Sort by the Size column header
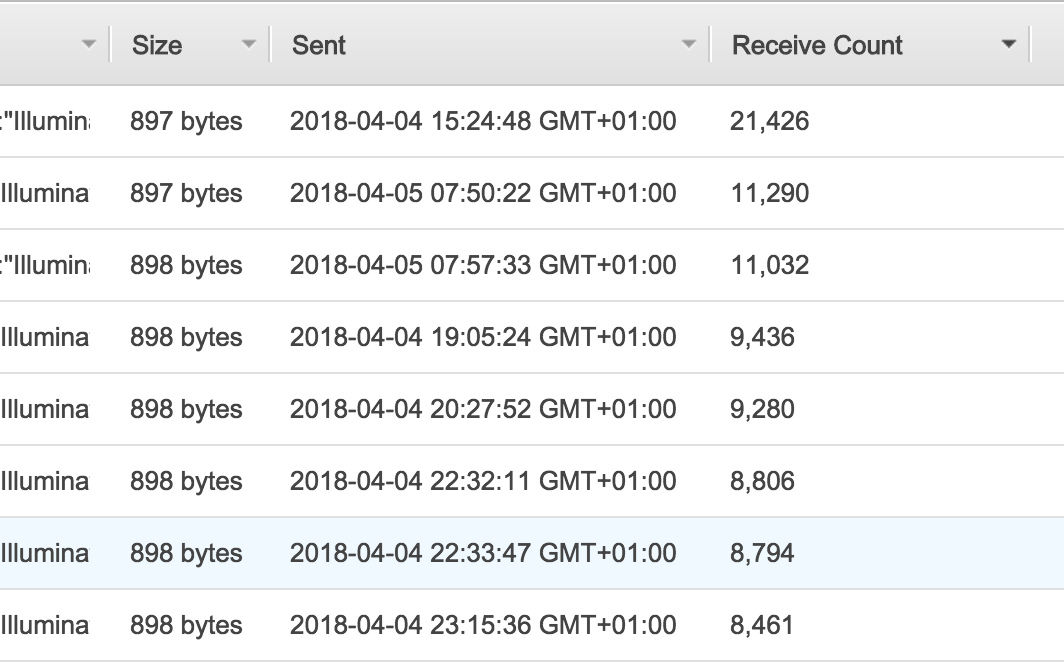Viewport: 1064px width, 662px height. [157, 45]
